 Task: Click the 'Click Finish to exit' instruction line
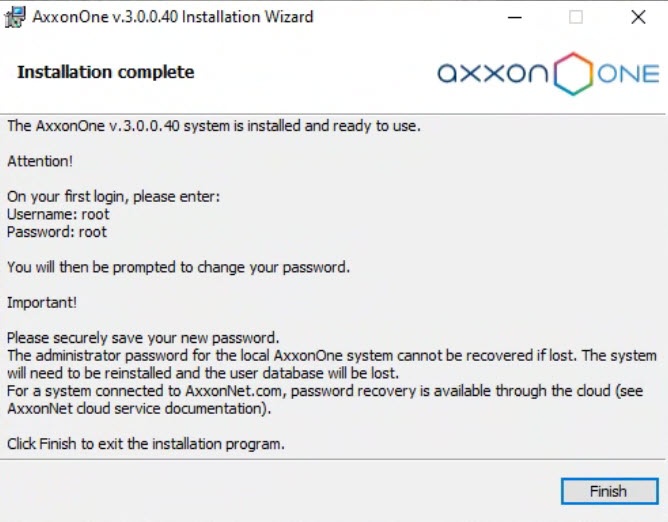coord(146,444)
